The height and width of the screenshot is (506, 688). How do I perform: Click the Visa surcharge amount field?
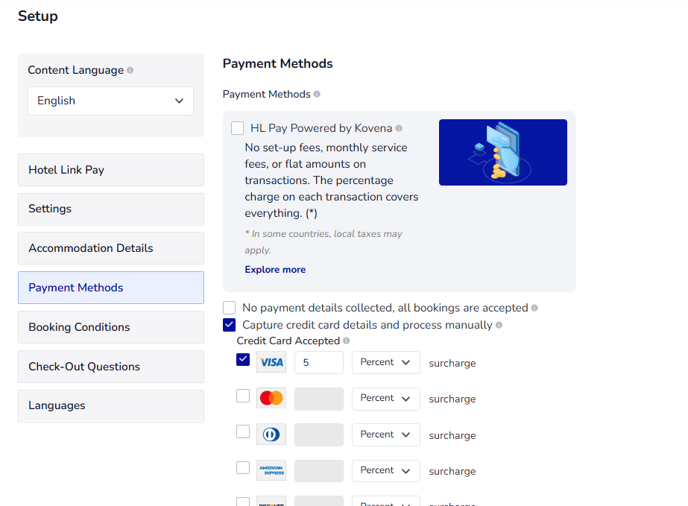pyautogui.click(x=319, y=362)
